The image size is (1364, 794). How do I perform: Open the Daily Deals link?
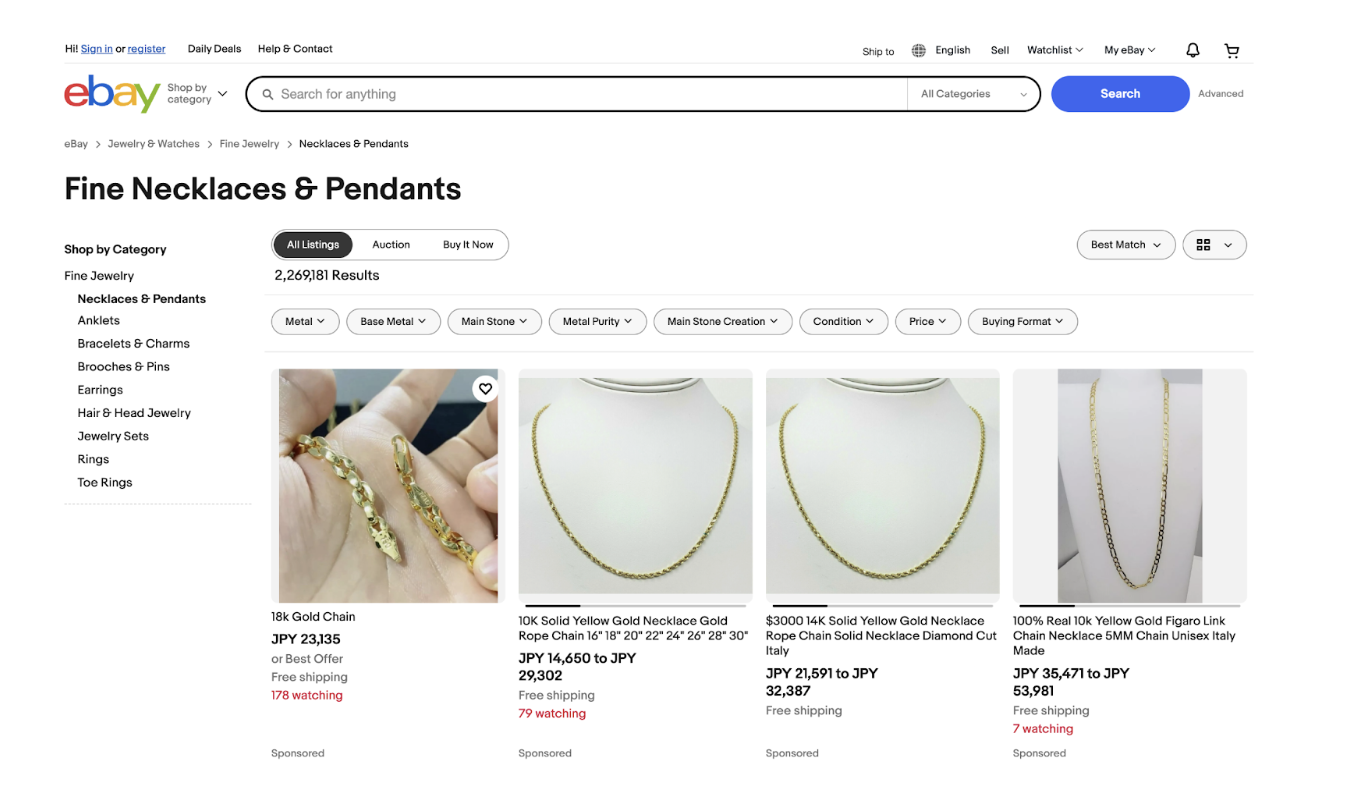(214, 49)
